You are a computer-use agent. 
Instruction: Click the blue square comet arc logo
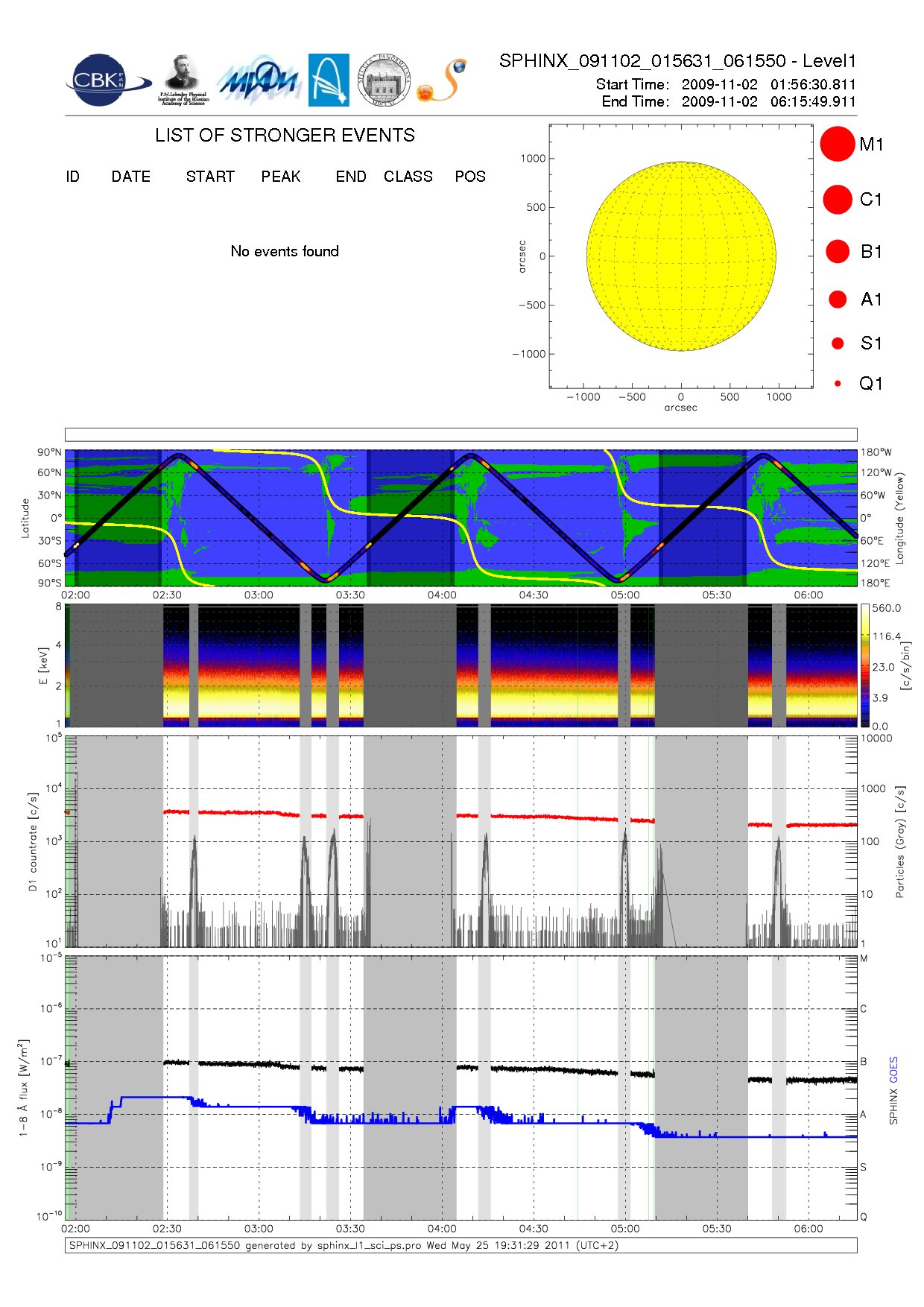pyautogui.click(x=329, y=80)
